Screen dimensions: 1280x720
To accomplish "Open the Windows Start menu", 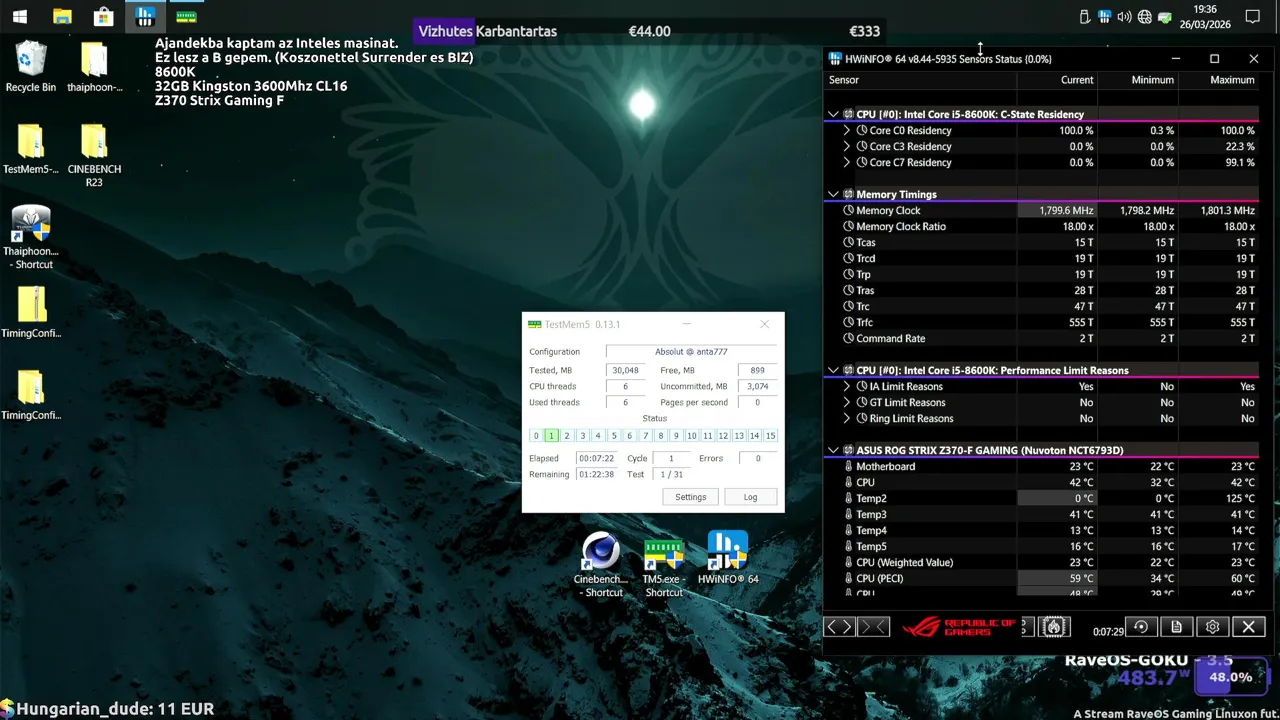I will tap(20, 17).
